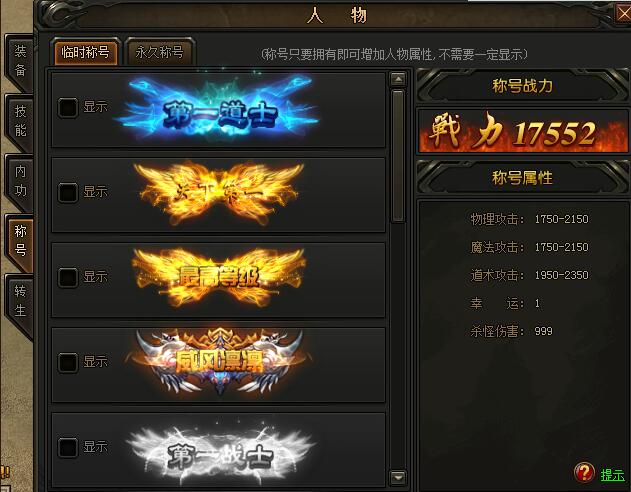Click the 第一道士 blue title badge

click(218, 108)
